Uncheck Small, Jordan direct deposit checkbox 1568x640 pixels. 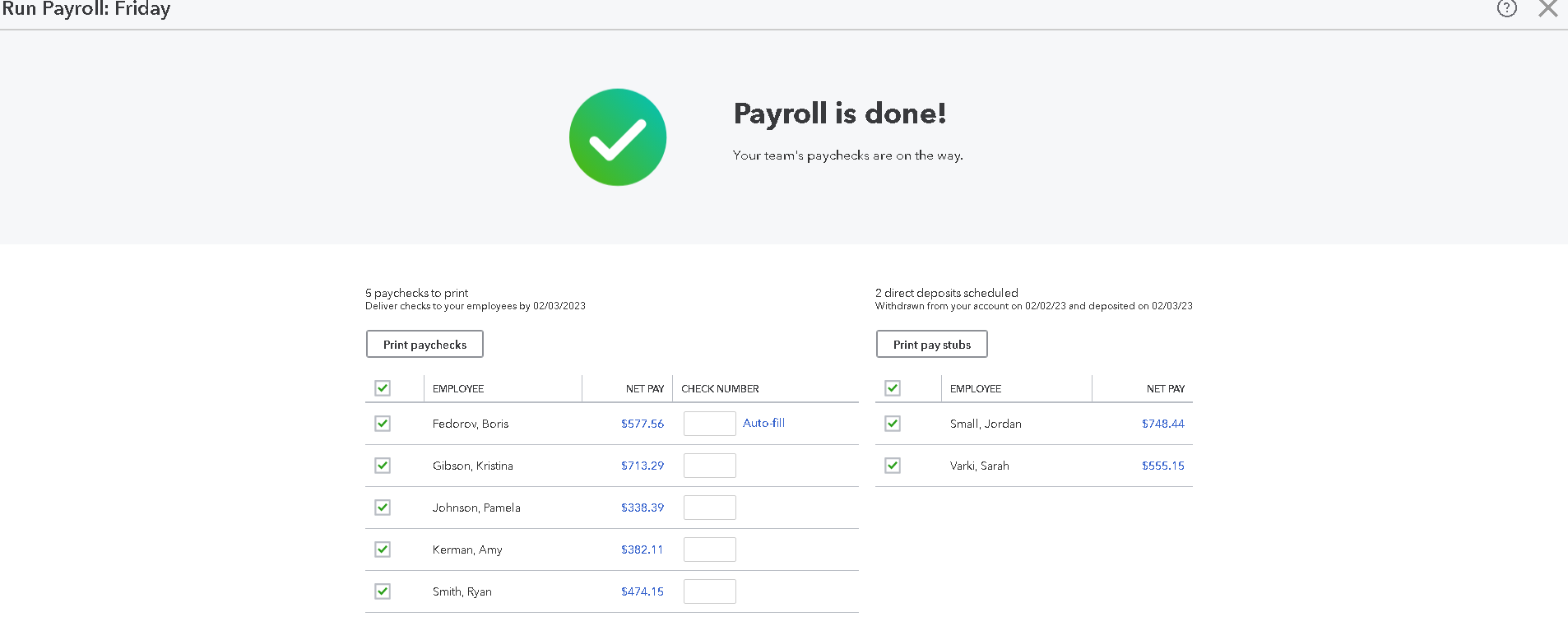tap(893, 424)
